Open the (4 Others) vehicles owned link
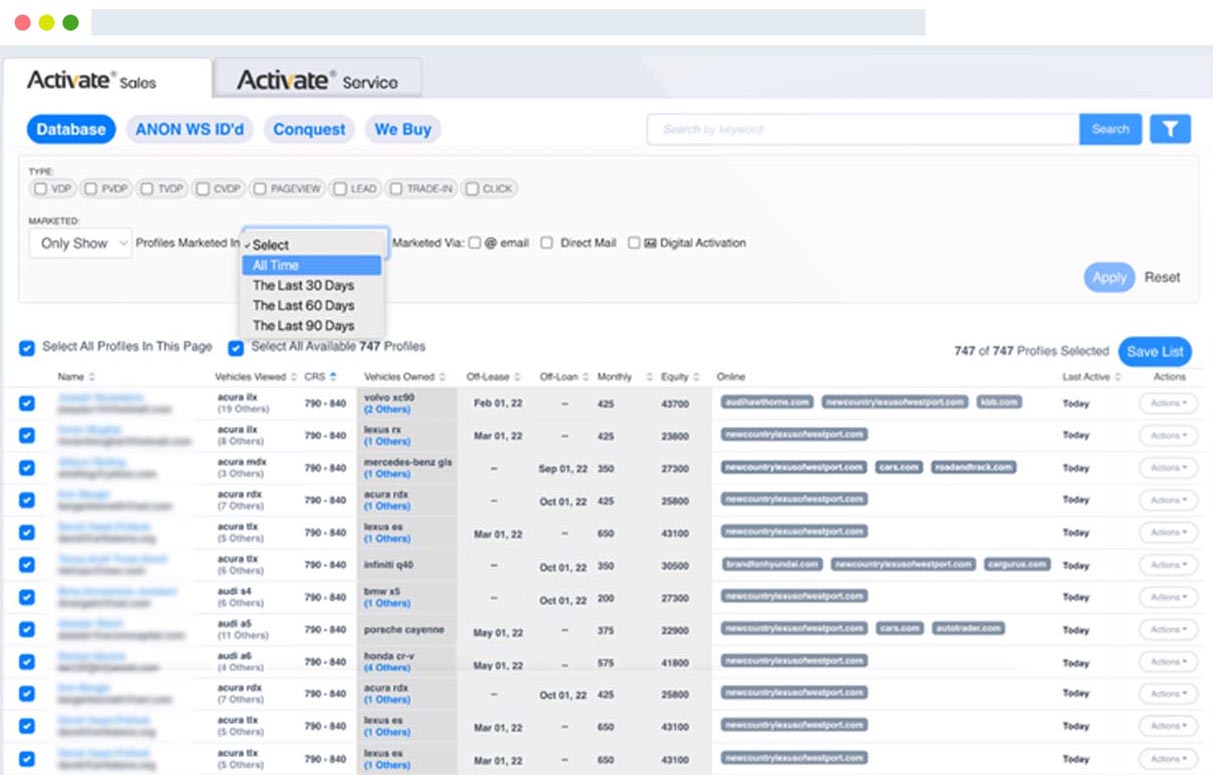The width and height of the screenshot is (1213, 775). [386, 667]
